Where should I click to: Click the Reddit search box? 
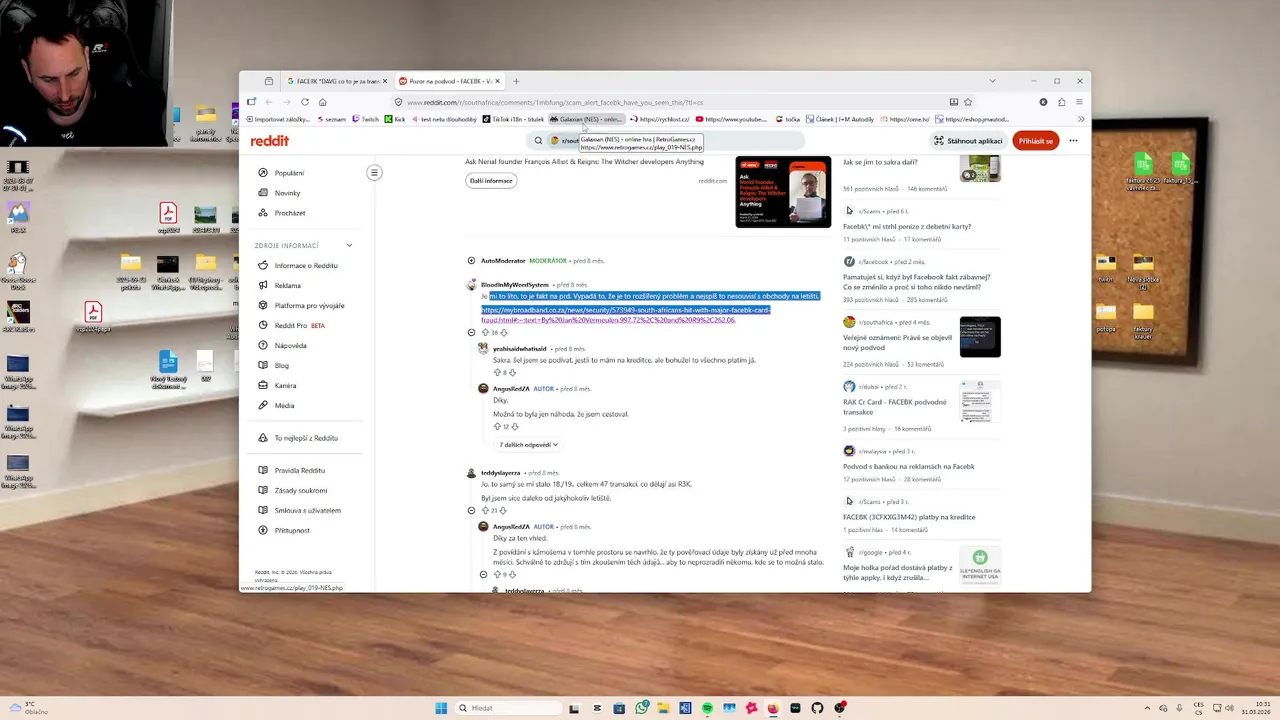(665, 141)
